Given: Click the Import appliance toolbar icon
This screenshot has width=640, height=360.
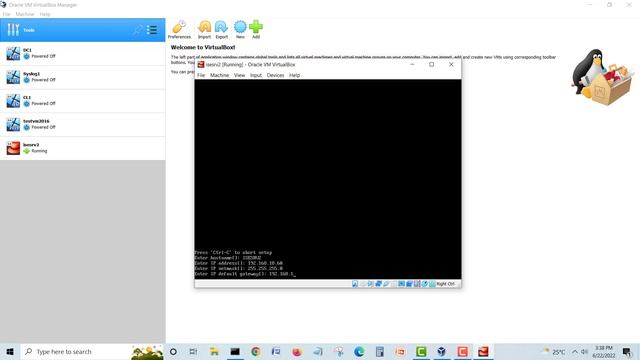Looking at the screenshot, I should coord(204,29).
